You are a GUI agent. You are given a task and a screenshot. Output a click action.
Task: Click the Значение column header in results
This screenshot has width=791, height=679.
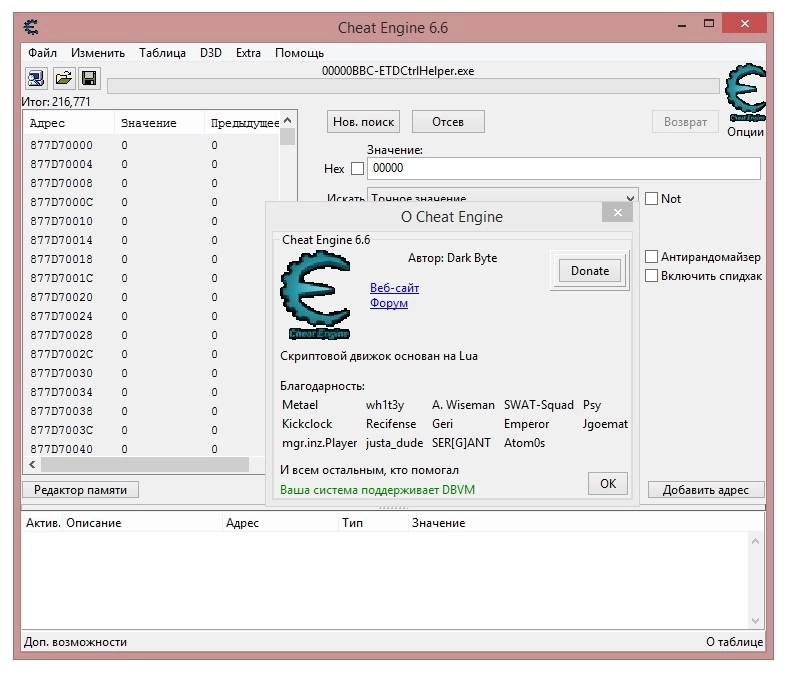coord(159,123)
